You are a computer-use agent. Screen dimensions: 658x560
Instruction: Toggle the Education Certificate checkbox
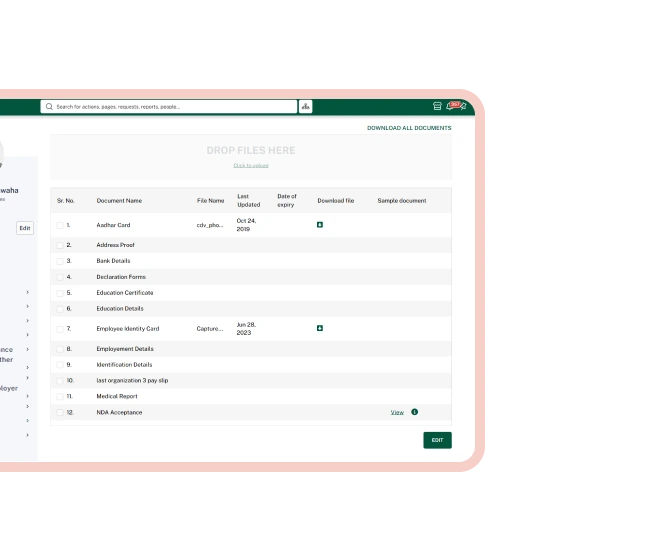[60, 293]
